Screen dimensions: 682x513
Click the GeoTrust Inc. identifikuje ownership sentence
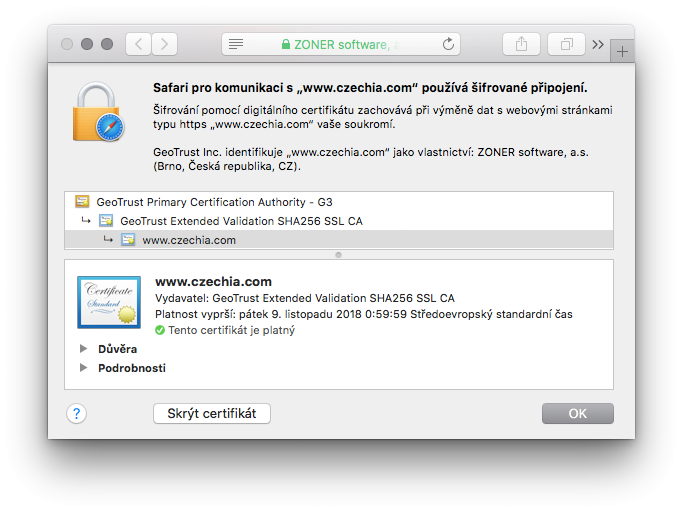point(371,159)
